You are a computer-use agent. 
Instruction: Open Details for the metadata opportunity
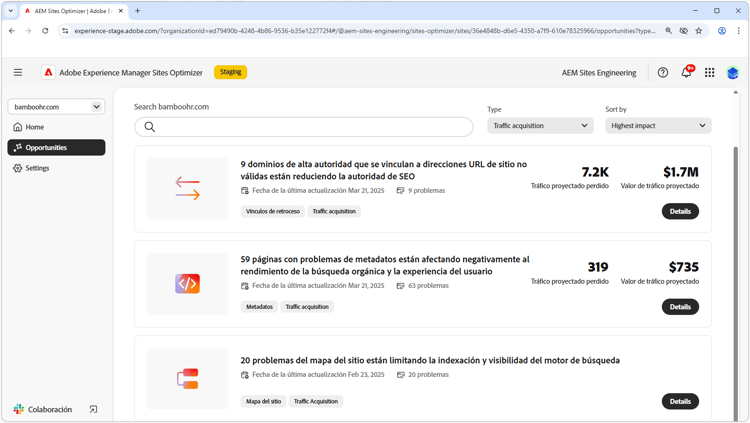680,307
